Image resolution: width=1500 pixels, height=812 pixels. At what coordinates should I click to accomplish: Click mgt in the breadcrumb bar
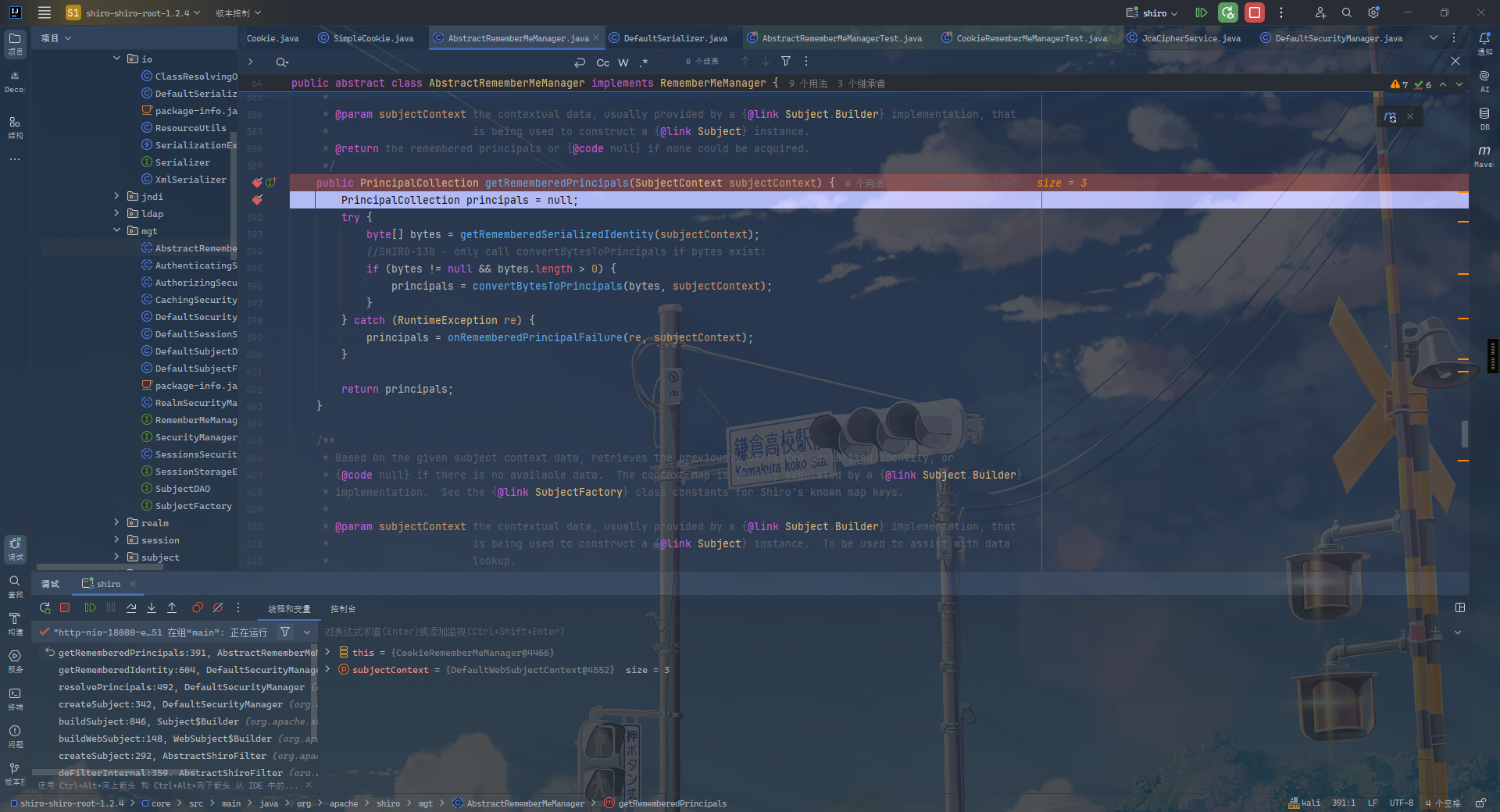point(425,803)
